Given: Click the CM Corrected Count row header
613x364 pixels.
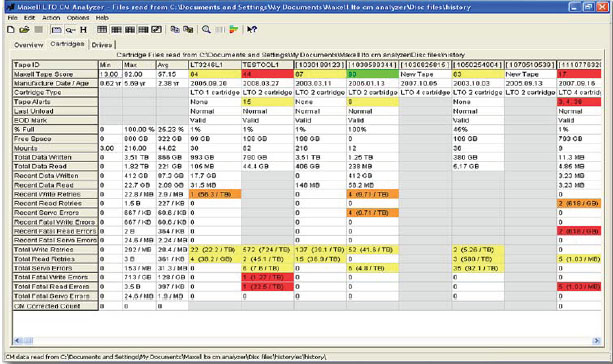Looking at the screenshot, I should click(x=55, y=306).
